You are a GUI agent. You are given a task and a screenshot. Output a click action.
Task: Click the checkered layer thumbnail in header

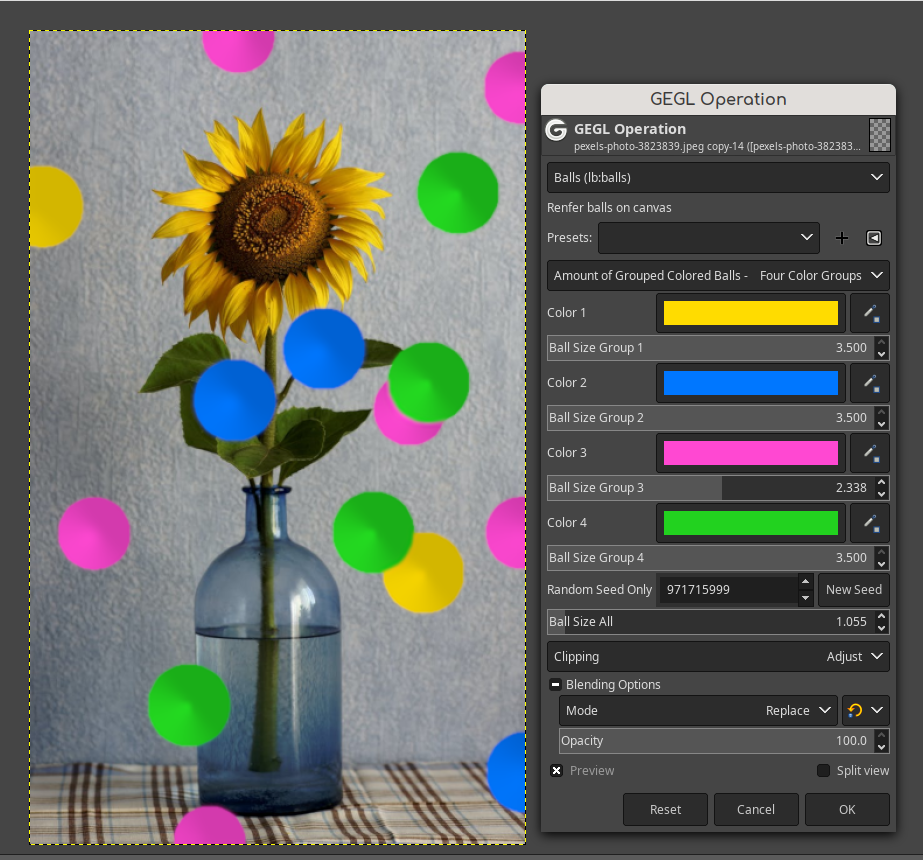pyautogui.click(x=880, y=135)
